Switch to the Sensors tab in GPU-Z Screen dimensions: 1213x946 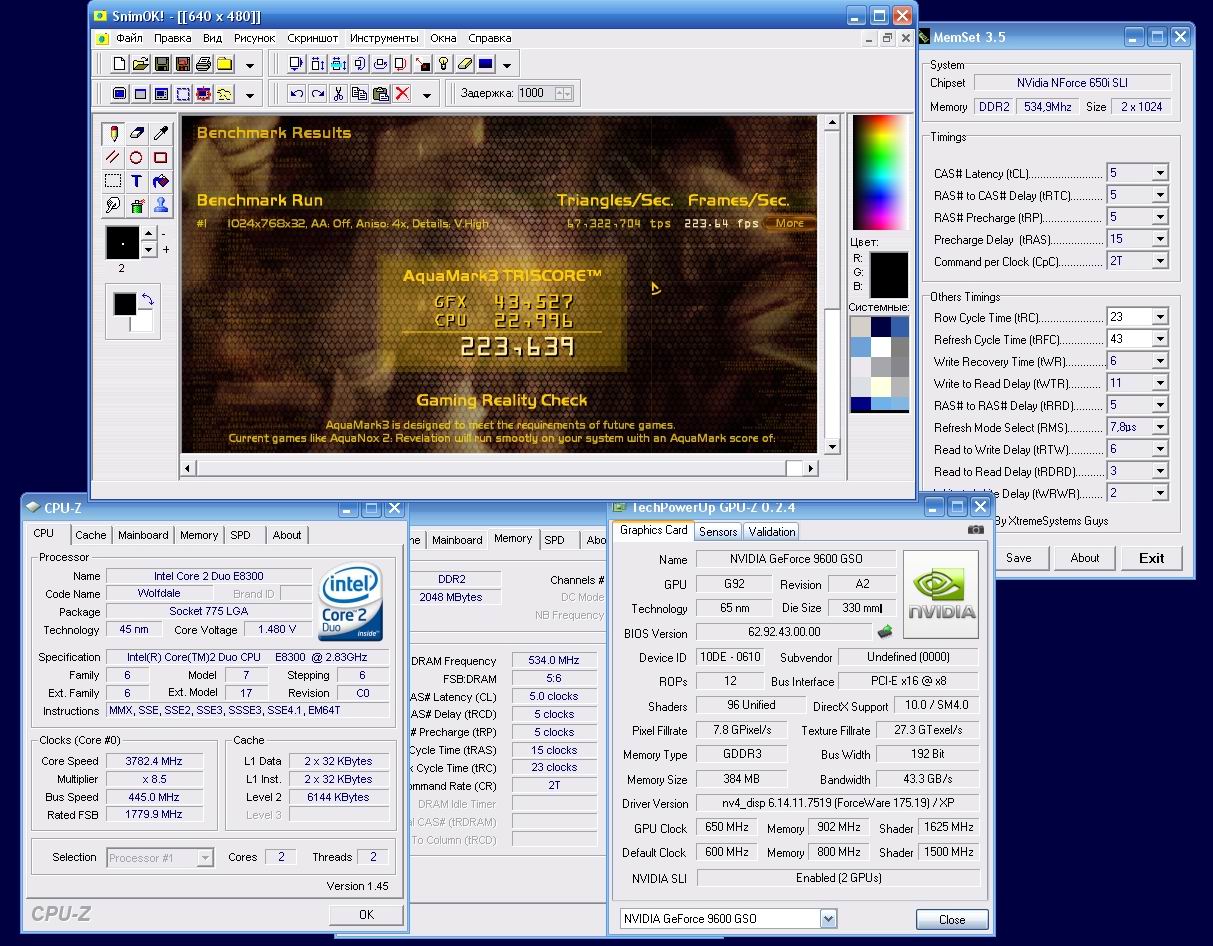tap(718, 531)
